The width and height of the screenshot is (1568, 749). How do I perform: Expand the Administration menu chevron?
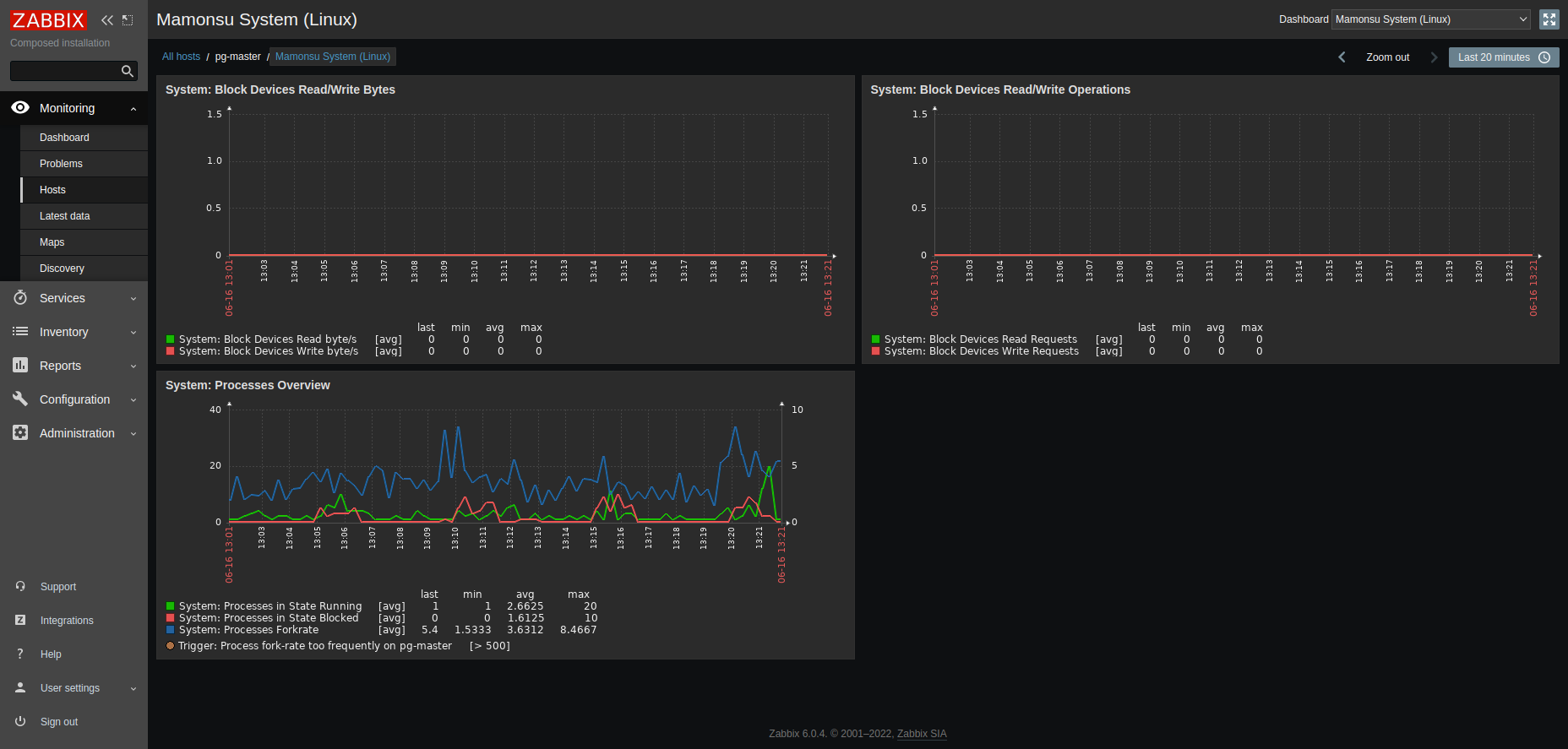point(133,433)
